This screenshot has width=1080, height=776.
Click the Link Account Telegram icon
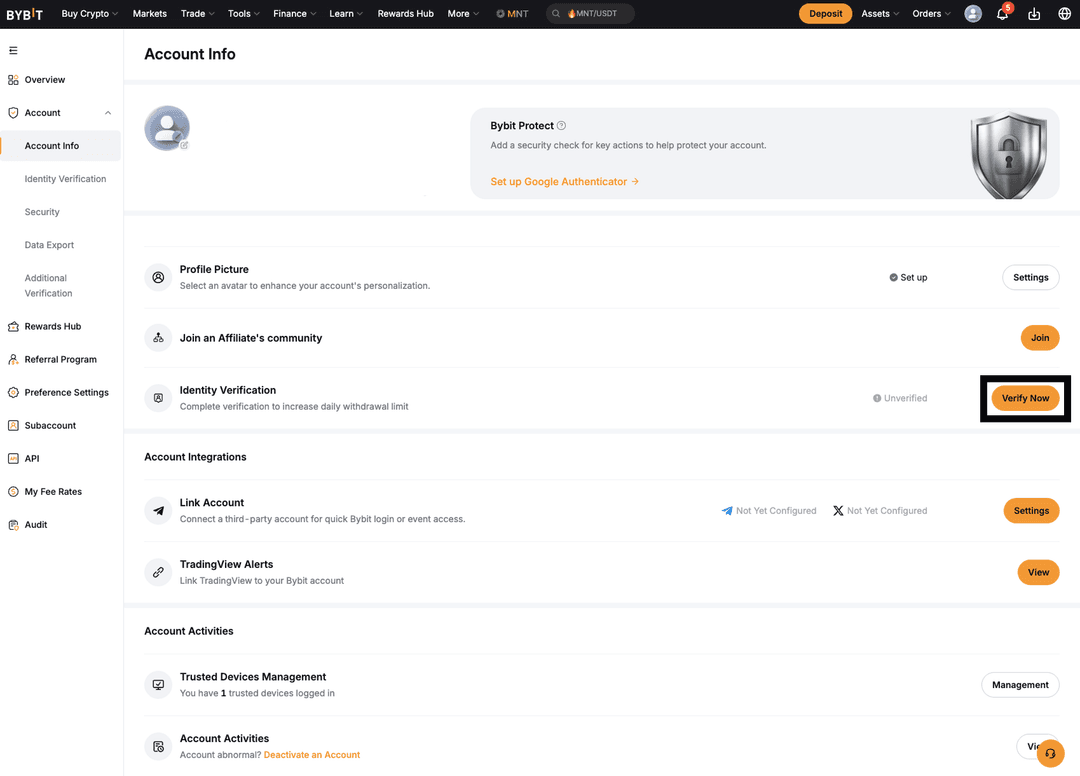click(158, 511)
